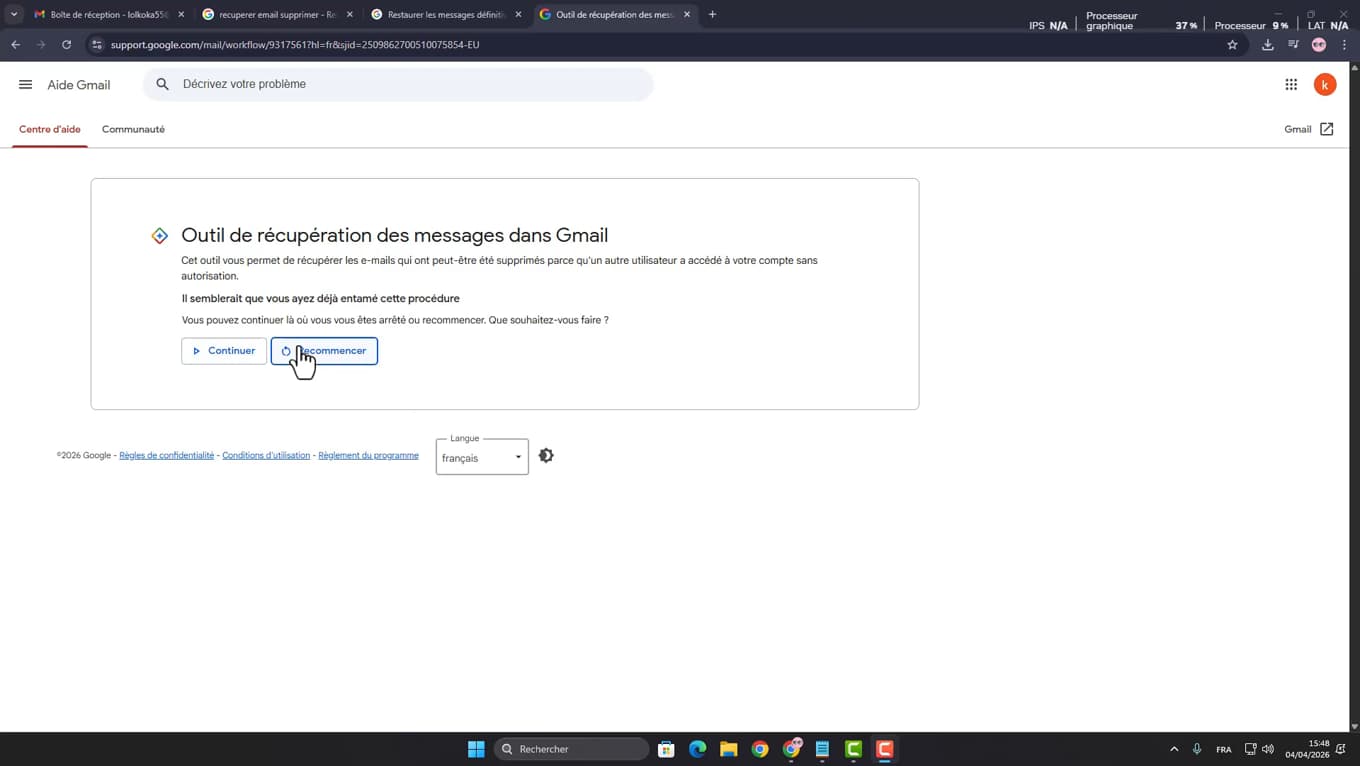Click the Aide Gmail title
Image resolution: width=1360 pixels, height=766 pixels.
[79, 85]
